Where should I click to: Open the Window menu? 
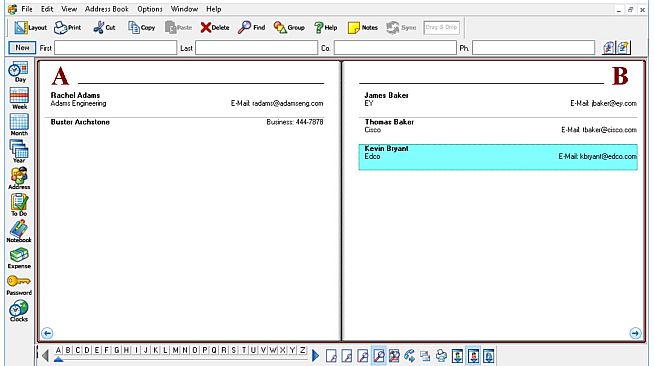pos(184,9)
